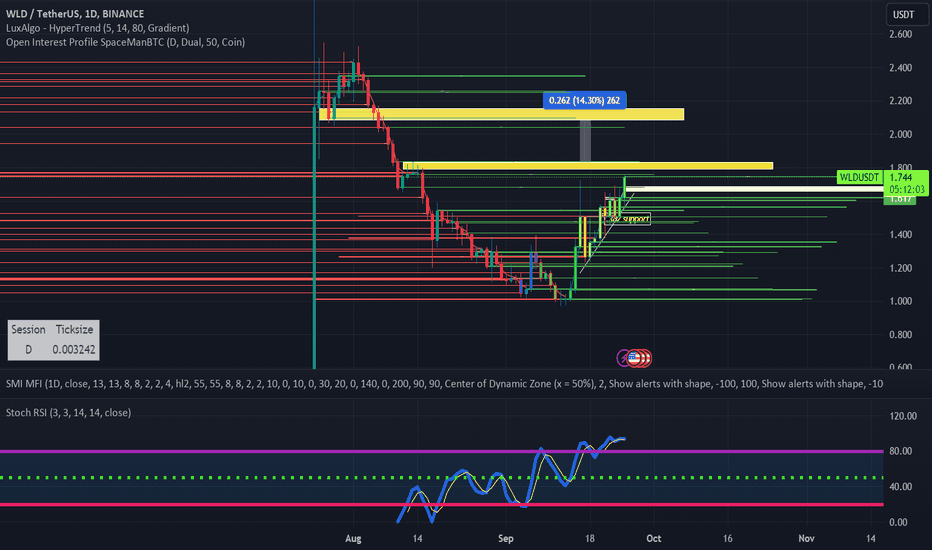Click the 0.800 price axis label

point(900,335)
